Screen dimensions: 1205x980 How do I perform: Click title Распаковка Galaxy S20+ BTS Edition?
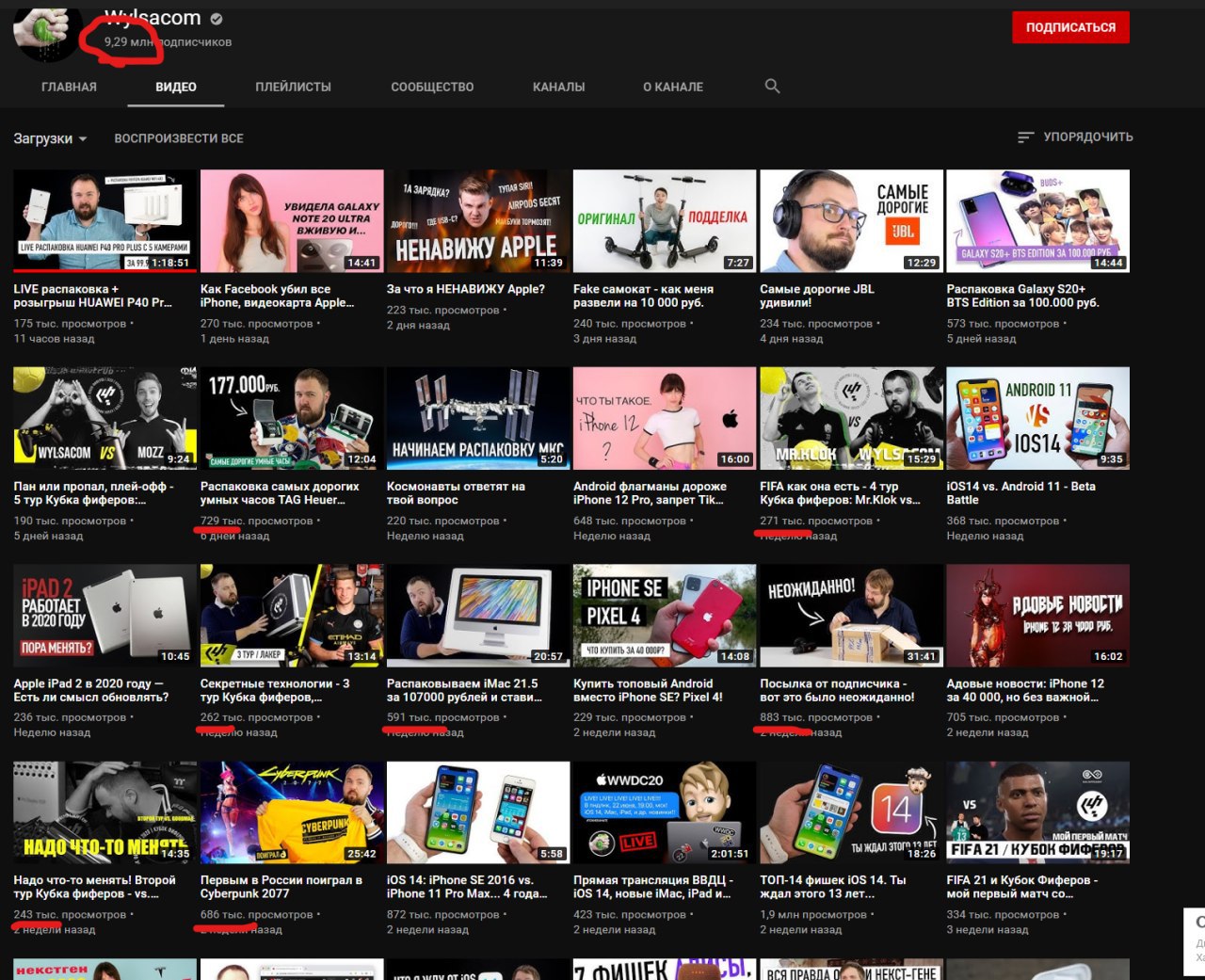[x=1022, y=296]
